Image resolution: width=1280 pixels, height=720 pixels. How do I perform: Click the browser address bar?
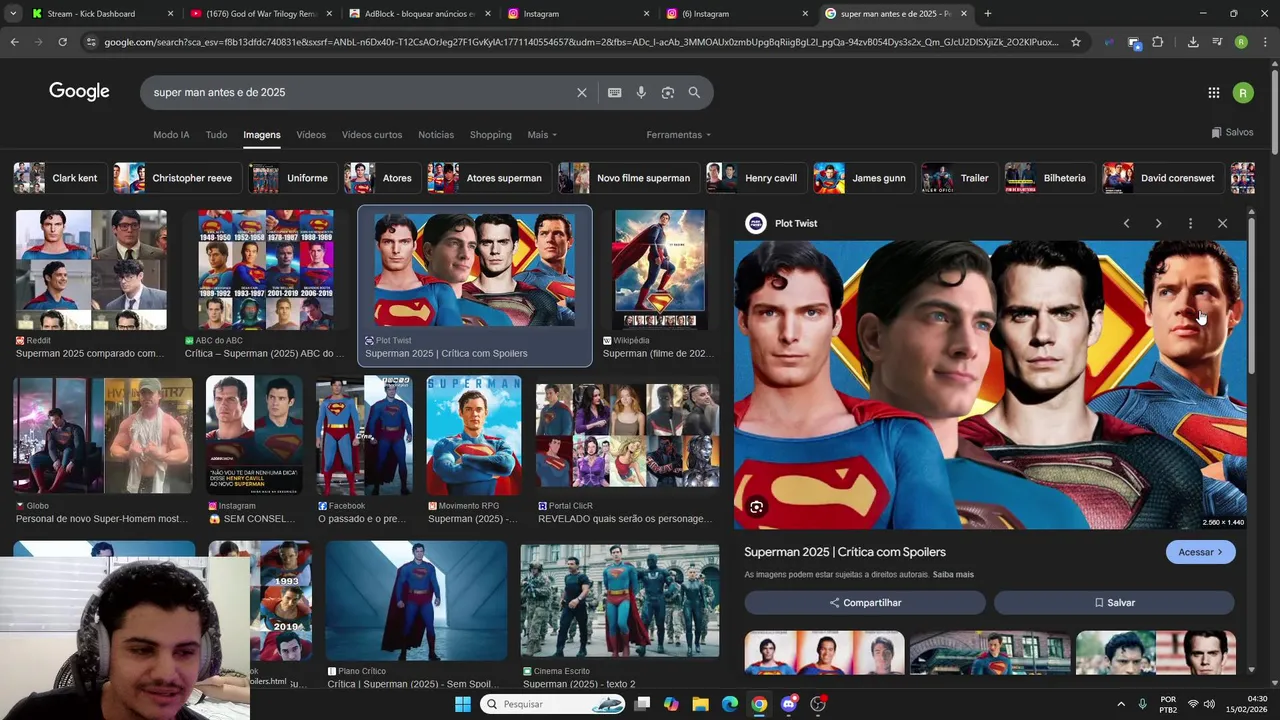[580, 42]
